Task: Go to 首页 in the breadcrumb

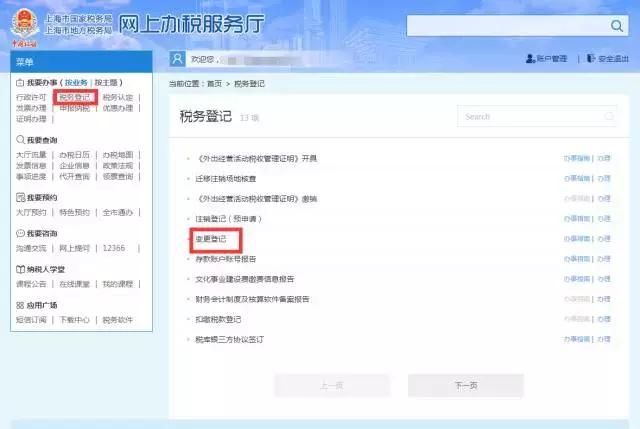Action: pyautogui.click(x=214, y=85)
